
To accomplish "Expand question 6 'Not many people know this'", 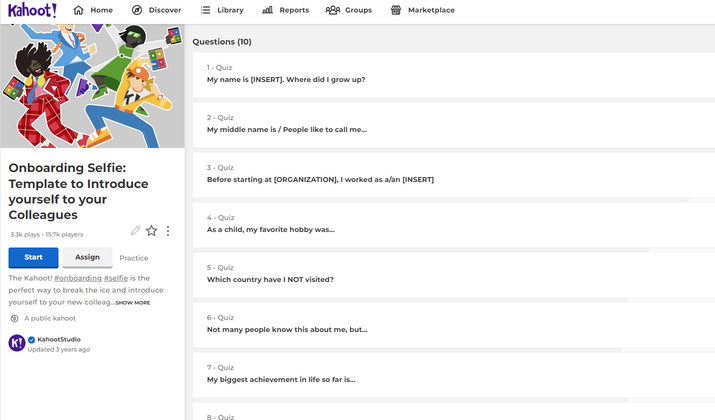I will point(454,325).
